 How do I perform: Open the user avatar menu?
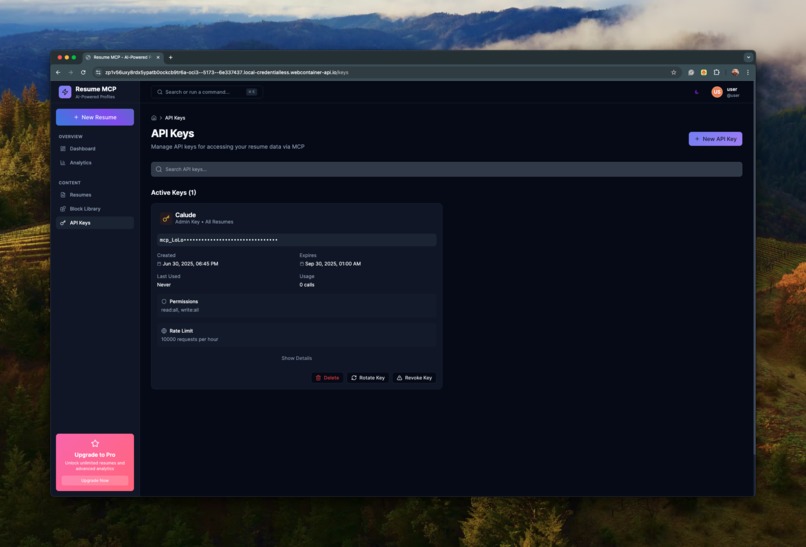tap(717, 92)
